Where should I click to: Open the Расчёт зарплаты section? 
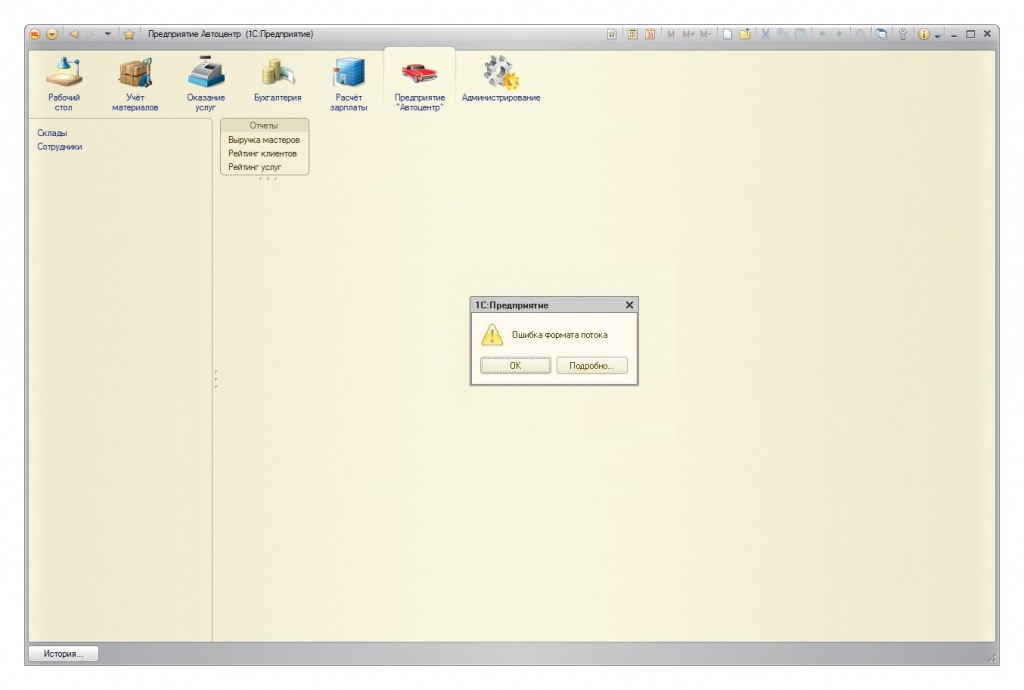click(349, 84)
